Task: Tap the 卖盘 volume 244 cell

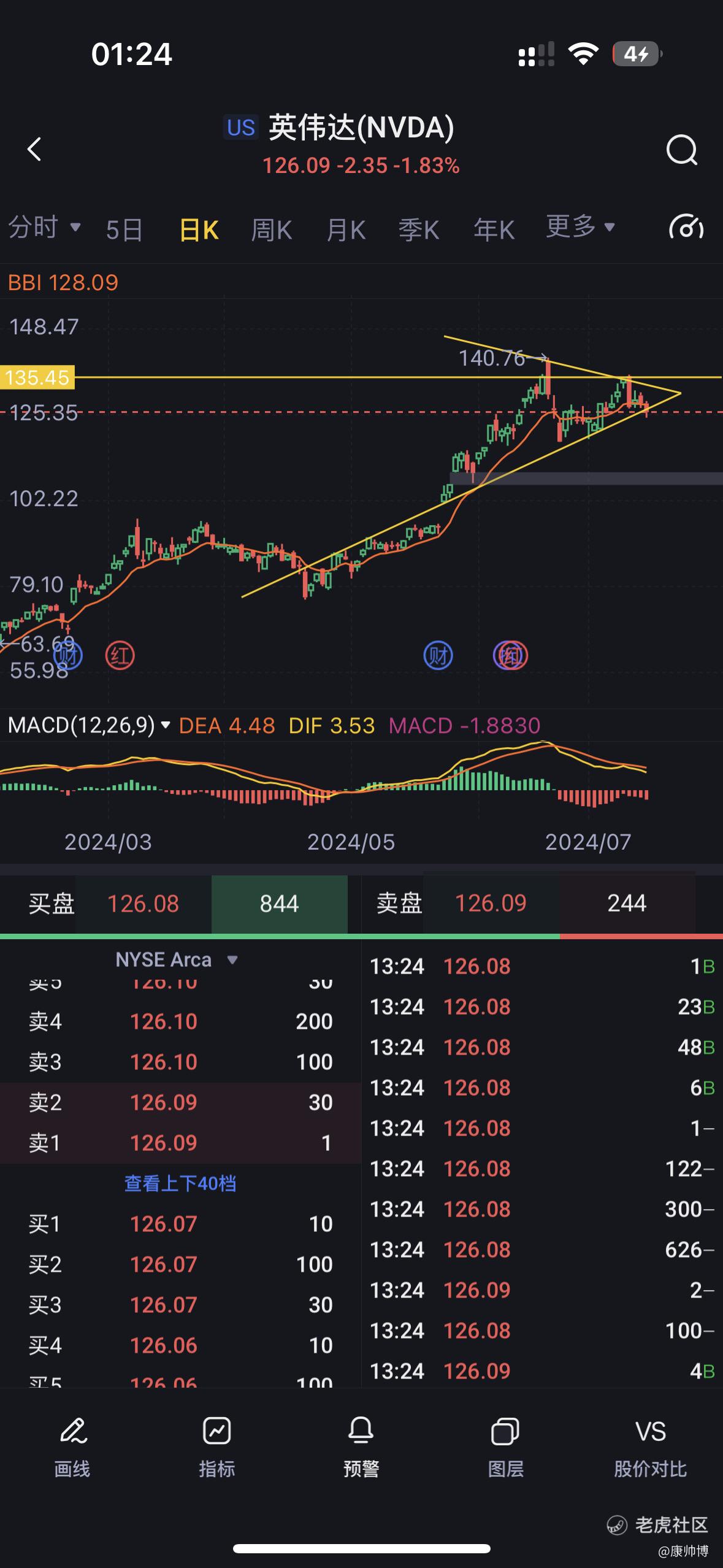Action: (627, 903)
